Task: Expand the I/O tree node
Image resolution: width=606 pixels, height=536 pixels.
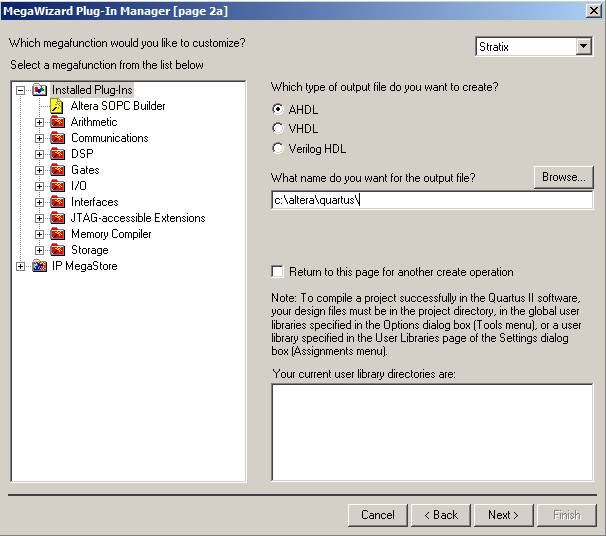Action: pyautogui.click(x=40, y=186)
